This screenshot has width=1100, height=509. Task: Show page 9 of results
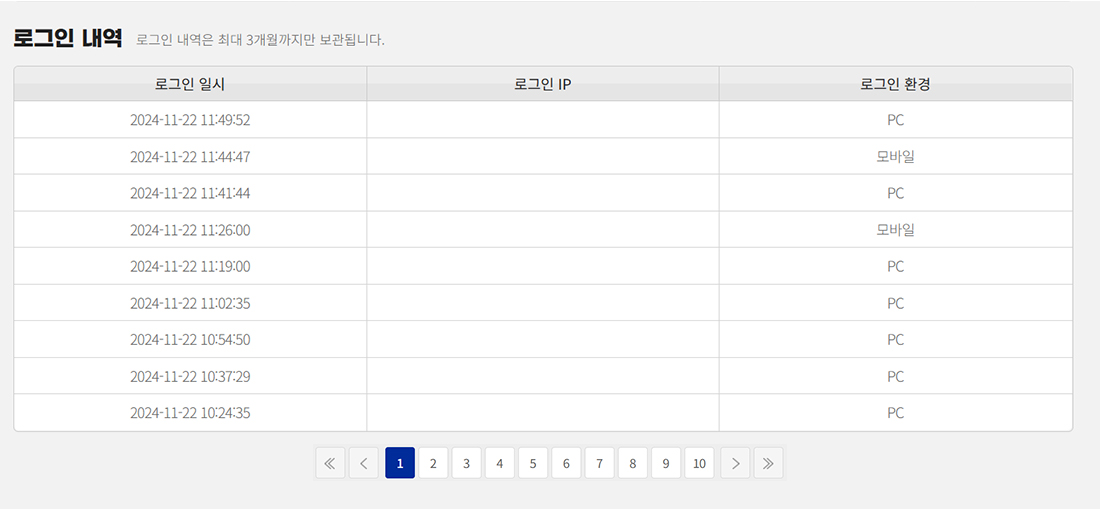coord(666,463)
